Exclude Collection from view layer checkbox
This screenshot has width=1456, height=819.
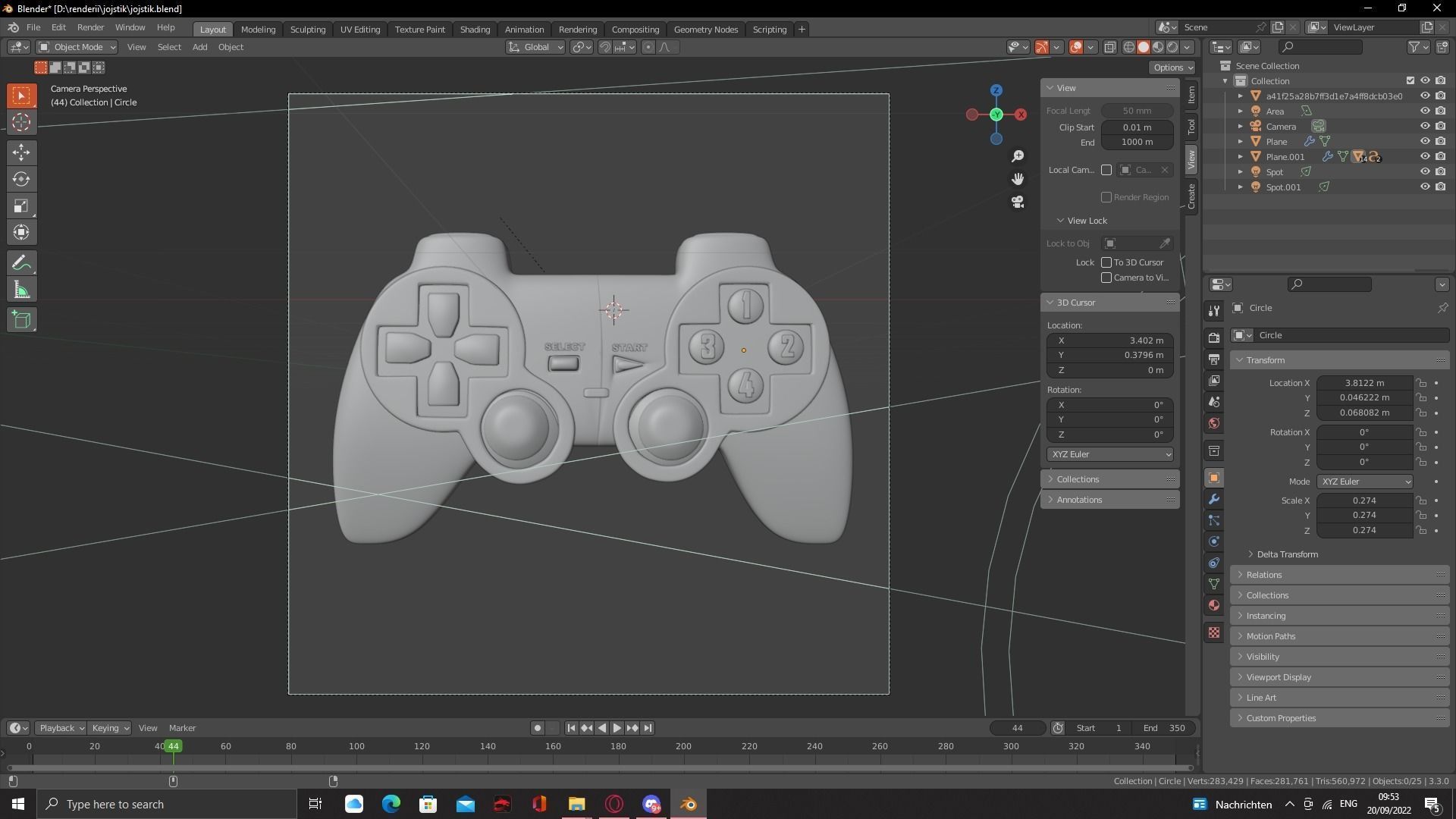pos(1410,81)
